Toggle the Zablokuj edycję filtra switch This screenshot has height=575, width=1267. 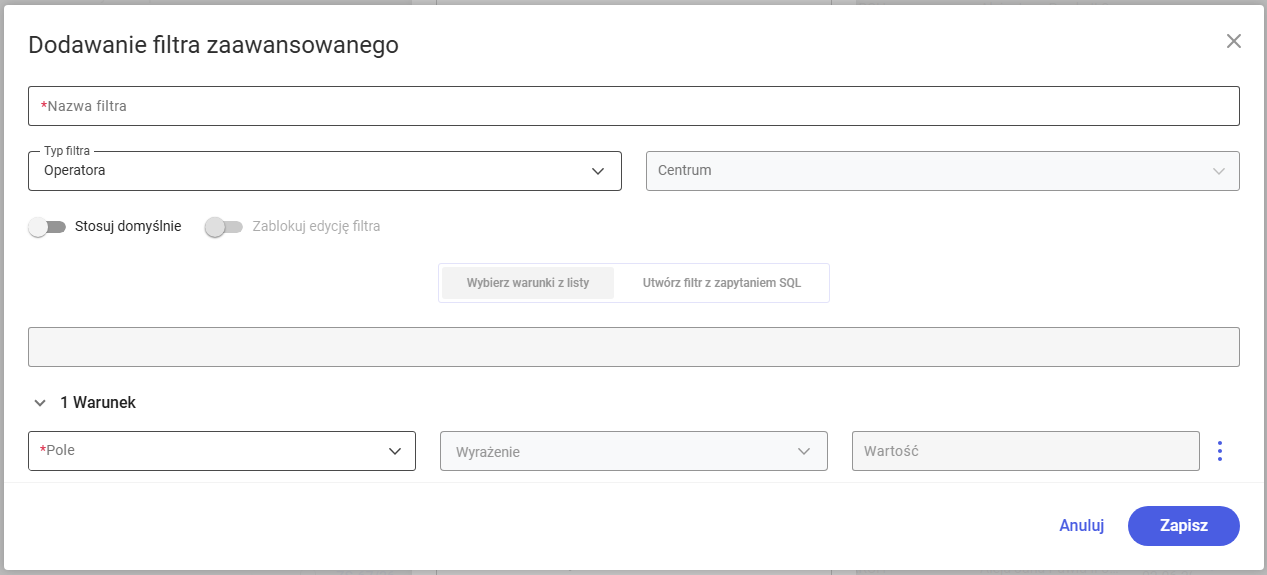click(x=224, y=227)
